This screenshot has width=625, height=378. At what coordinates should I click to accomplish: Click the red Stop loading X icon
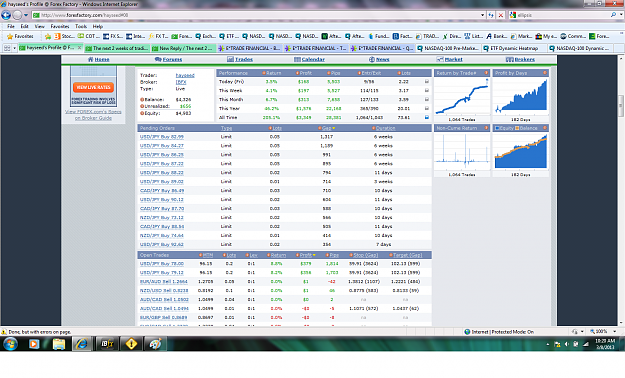click(501, 15)
